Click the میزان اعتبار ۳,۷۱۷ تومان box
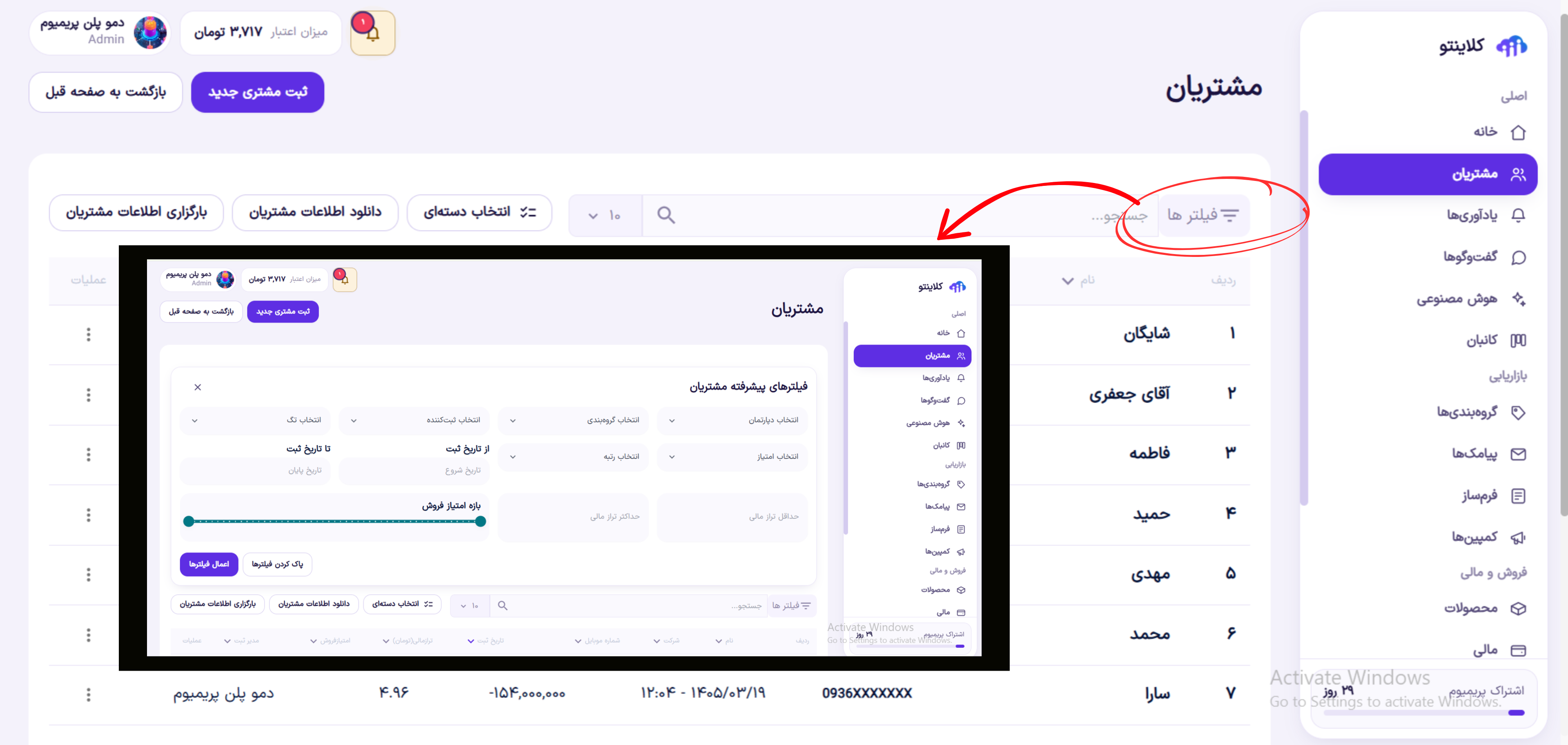Image resolution: width=1568 pixels, height=745 pixels. 261,33
